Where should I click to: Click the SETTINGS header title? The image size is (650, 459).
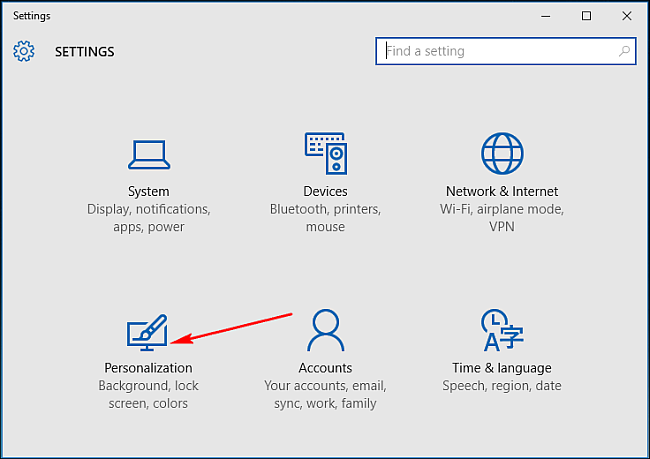tap(85, 52)
